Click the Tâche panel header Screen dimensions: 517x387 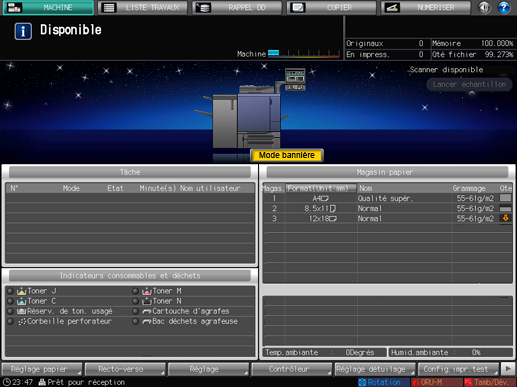coord(130,172)
